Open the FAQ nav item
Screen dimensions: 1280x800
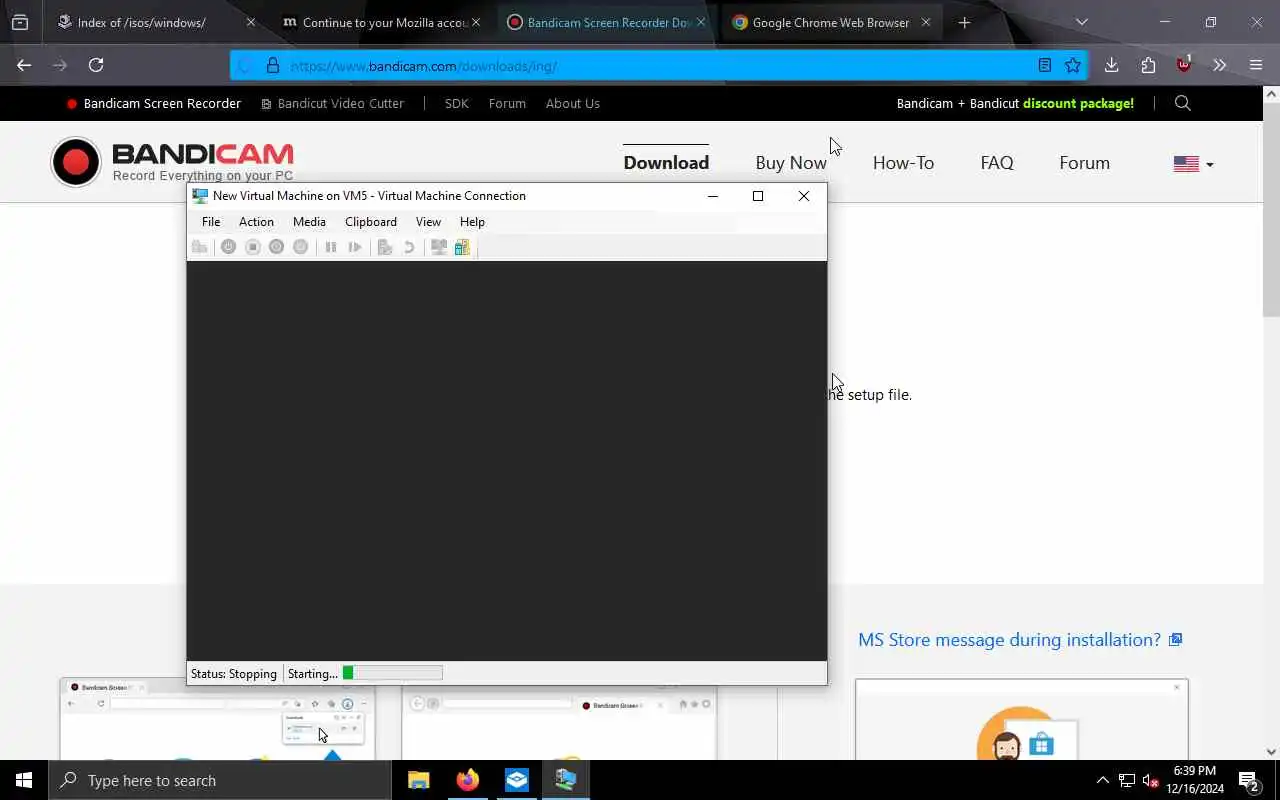pos(997,163)
